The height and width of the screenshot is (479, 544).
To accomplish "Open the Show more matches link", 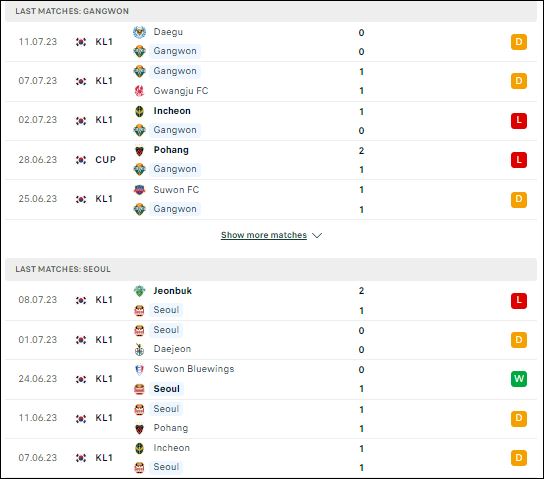I will click(264, 235).
